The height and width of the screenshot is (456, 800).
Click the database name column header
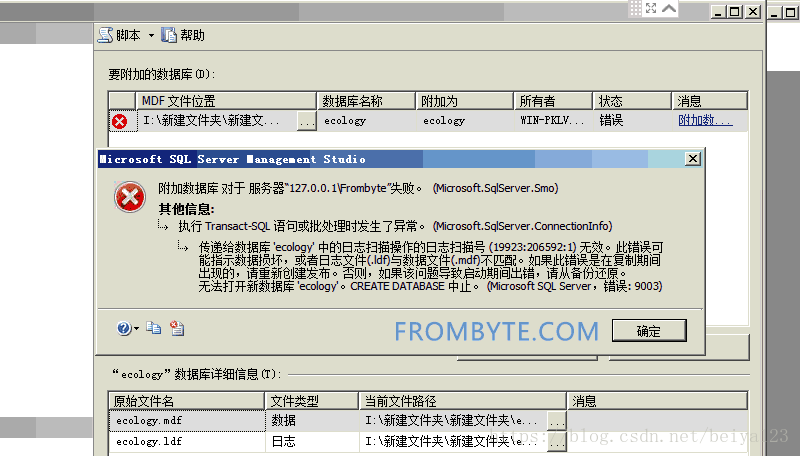point(366,101)
